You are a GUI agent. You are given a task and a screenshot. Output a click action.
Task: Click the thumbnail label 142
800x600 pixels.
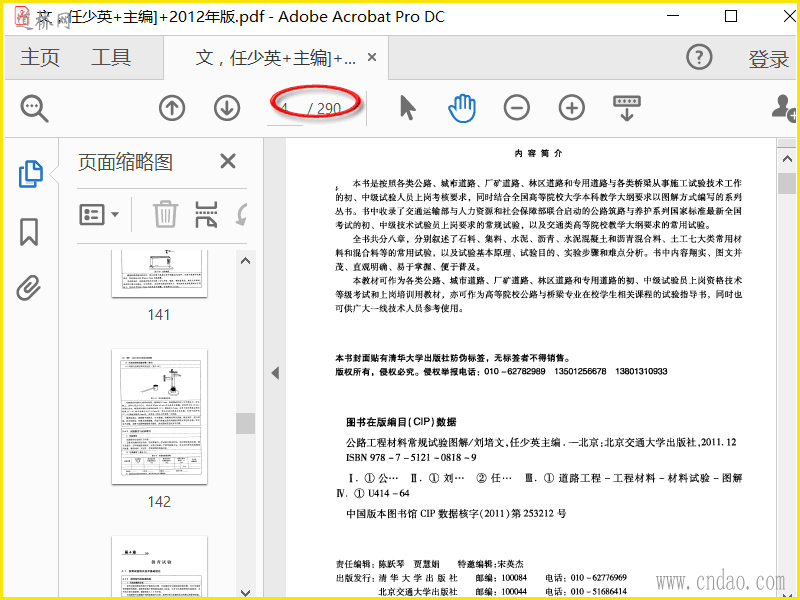pyautogui.click(x=159, y=502)
